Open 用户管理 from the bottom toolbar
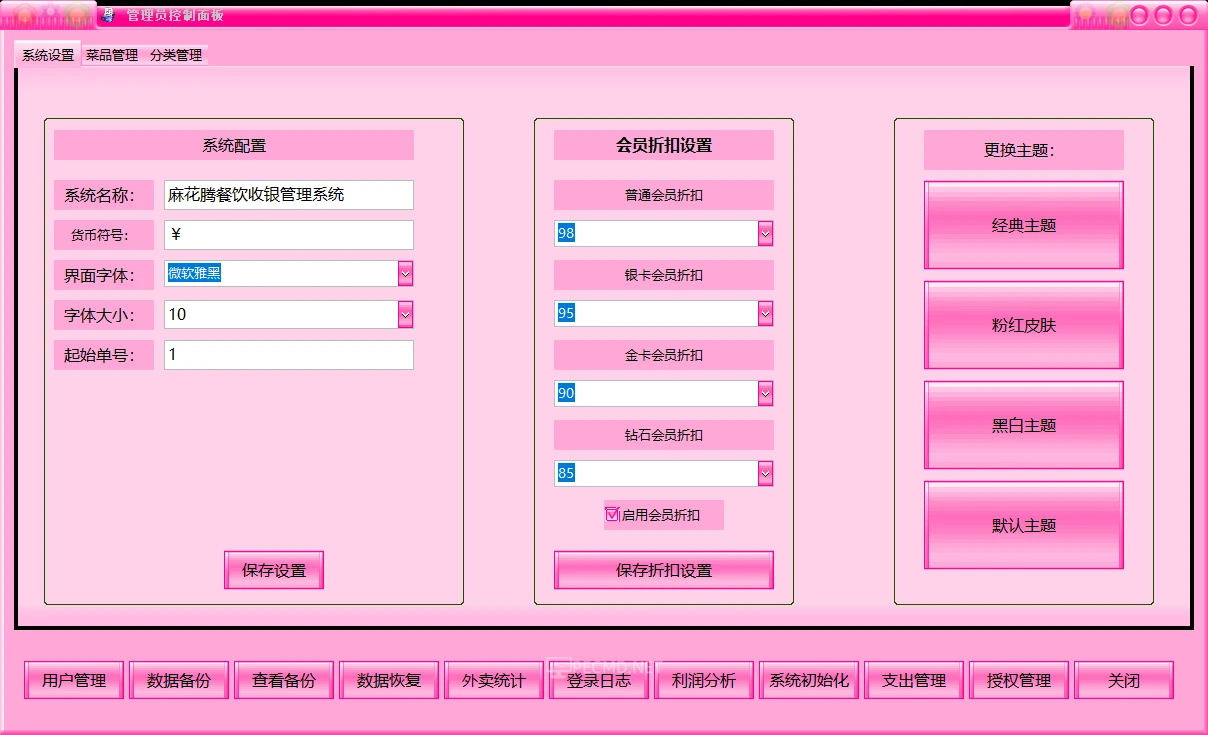This screenshot has height=735, width=1208. [x=73, y=680]
